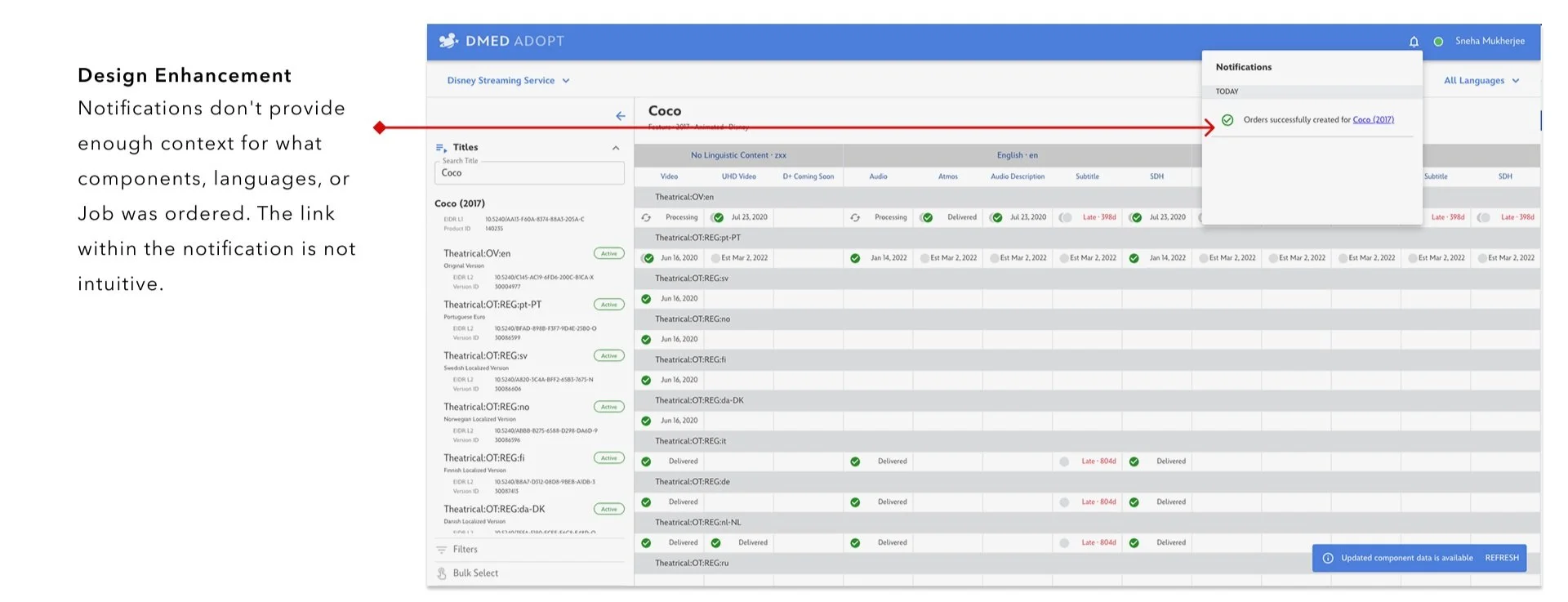Viewport: 1568px width, 602px height.
Task: Click the green check for Jan 14, 2022 Audio
Action: click(x=855, y=258)
